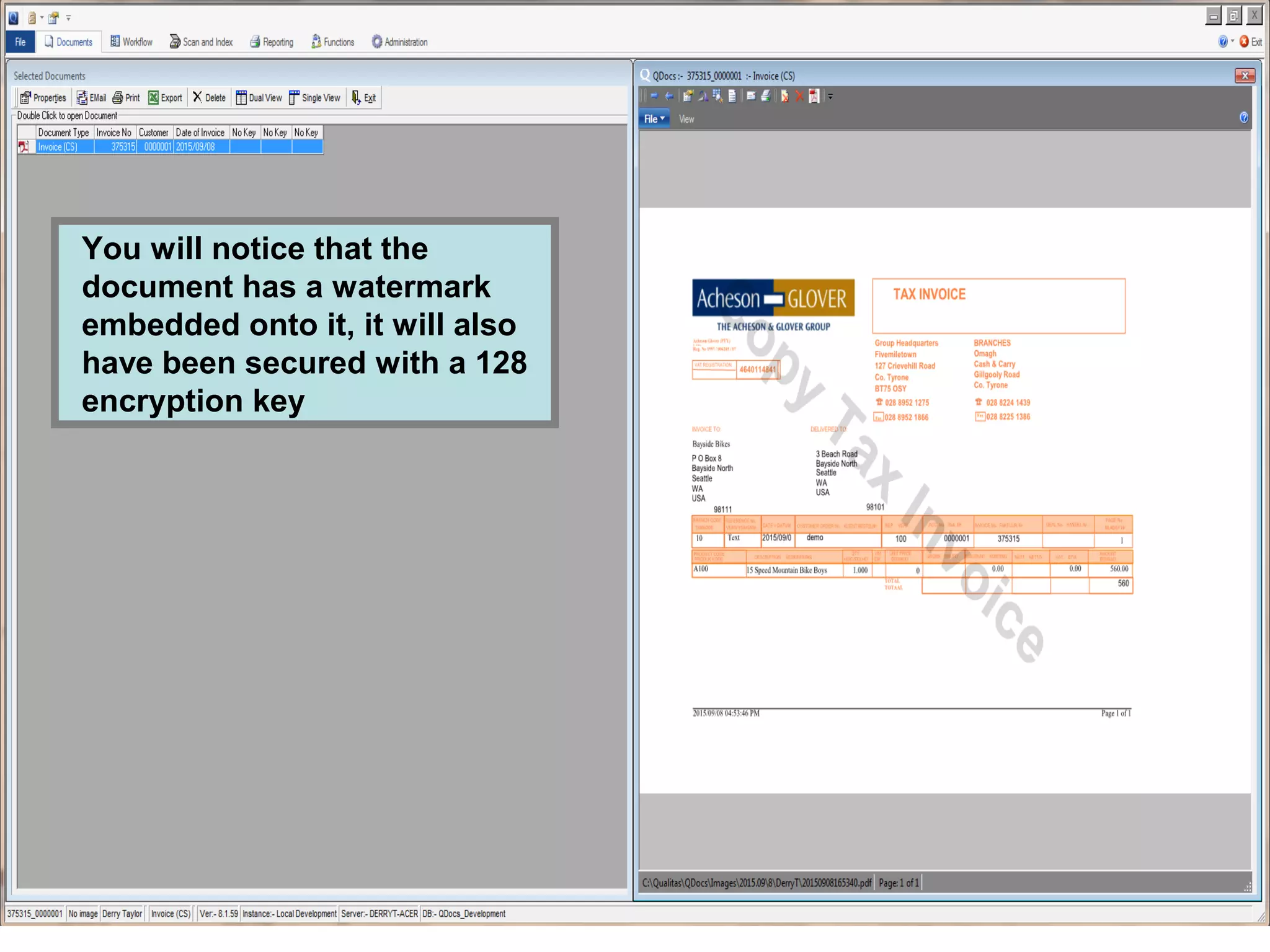This screenshot has width=1270, height=952.
Task: Click the Derry Taylor status bar entry
Action: click(x=122, y=914)
